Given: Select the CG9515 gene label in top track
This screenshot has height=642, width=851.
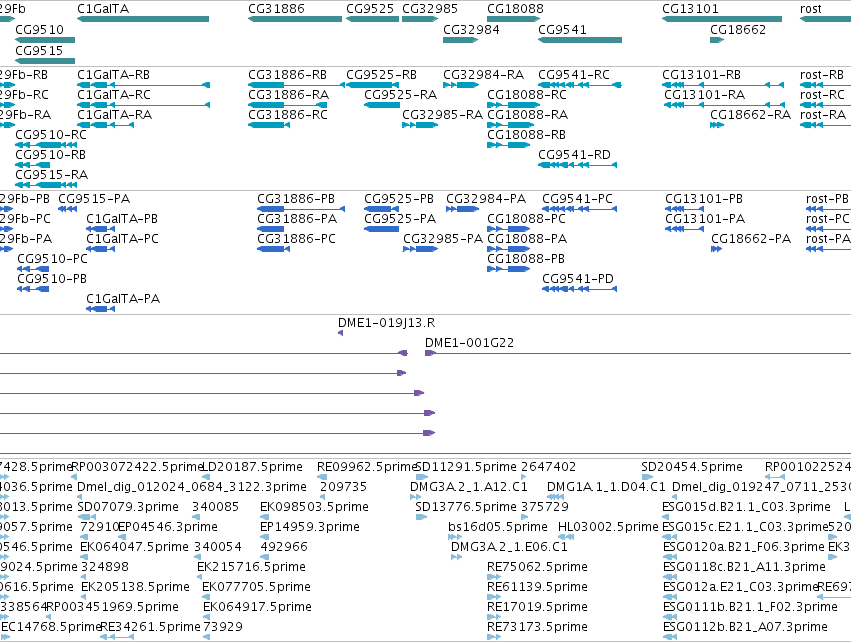Looking at the screenshot, I should [x=39, y=50].
